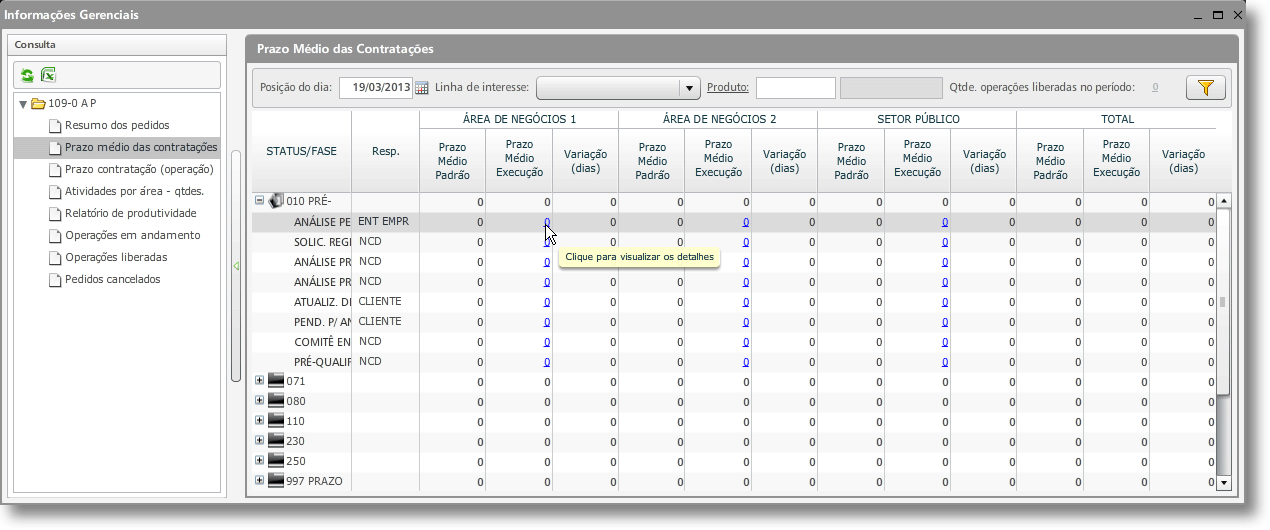Click the closed book icon of row 110
This screenshot has width=1270, height=530.
pyautogui.click(x=276, y=421)
